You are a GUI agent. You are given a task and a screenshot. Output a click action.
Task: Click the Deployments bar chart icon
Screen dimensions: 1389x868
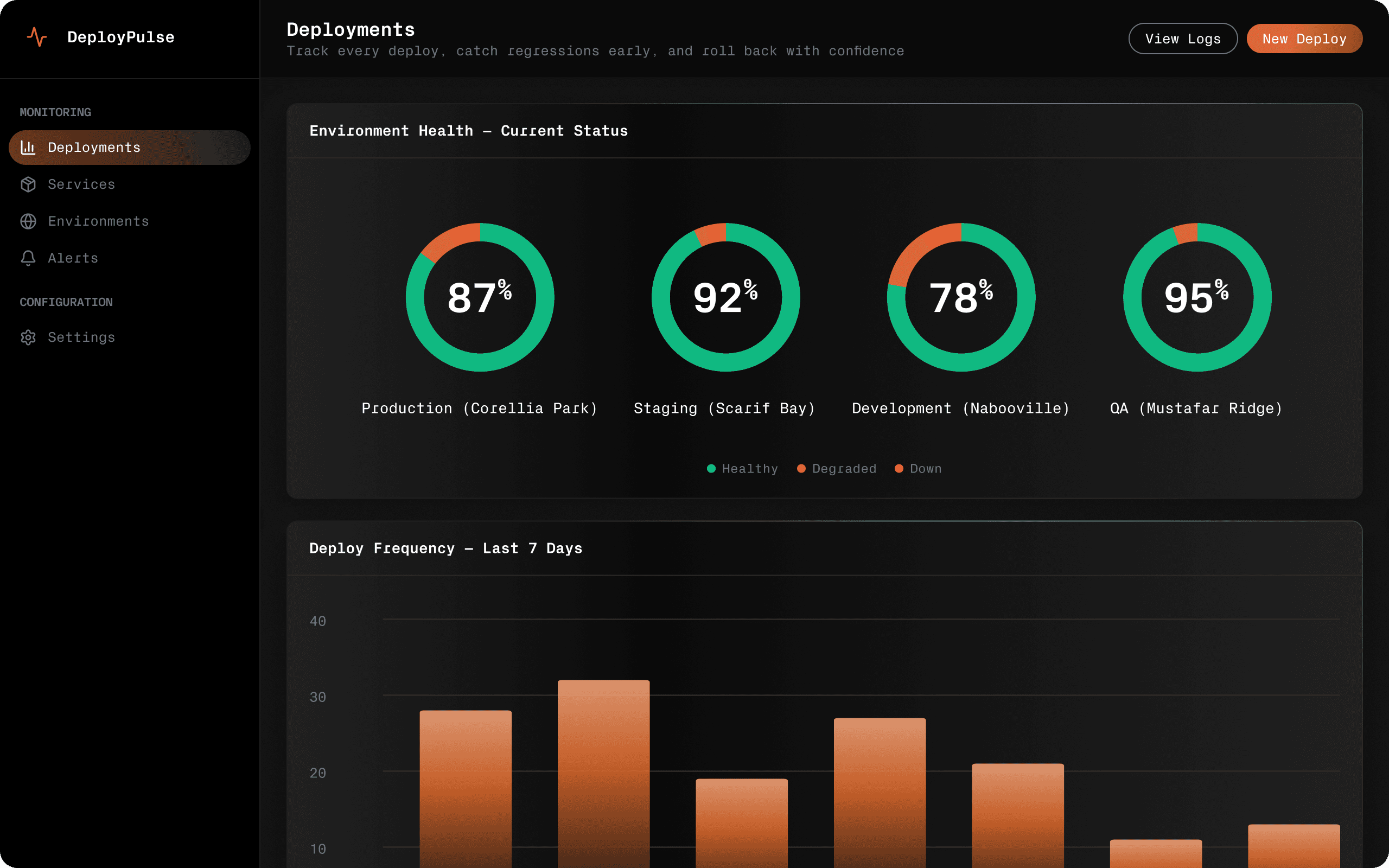click(x=28, y=148)
